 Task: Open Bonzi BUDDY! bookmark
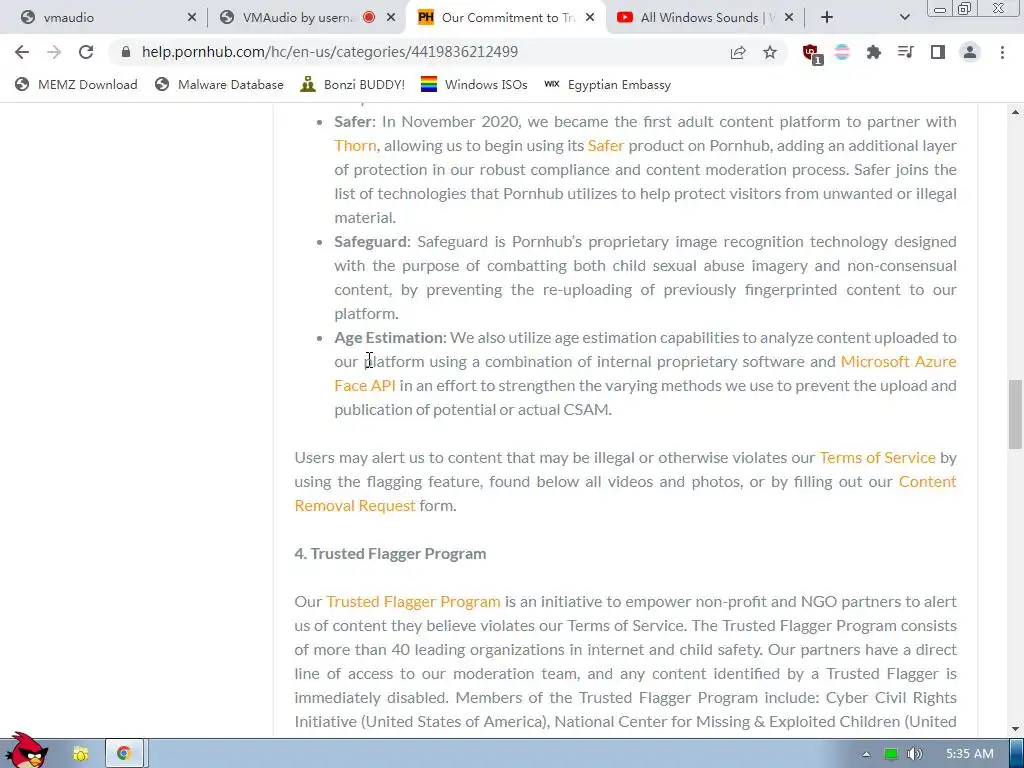(353, 84)
